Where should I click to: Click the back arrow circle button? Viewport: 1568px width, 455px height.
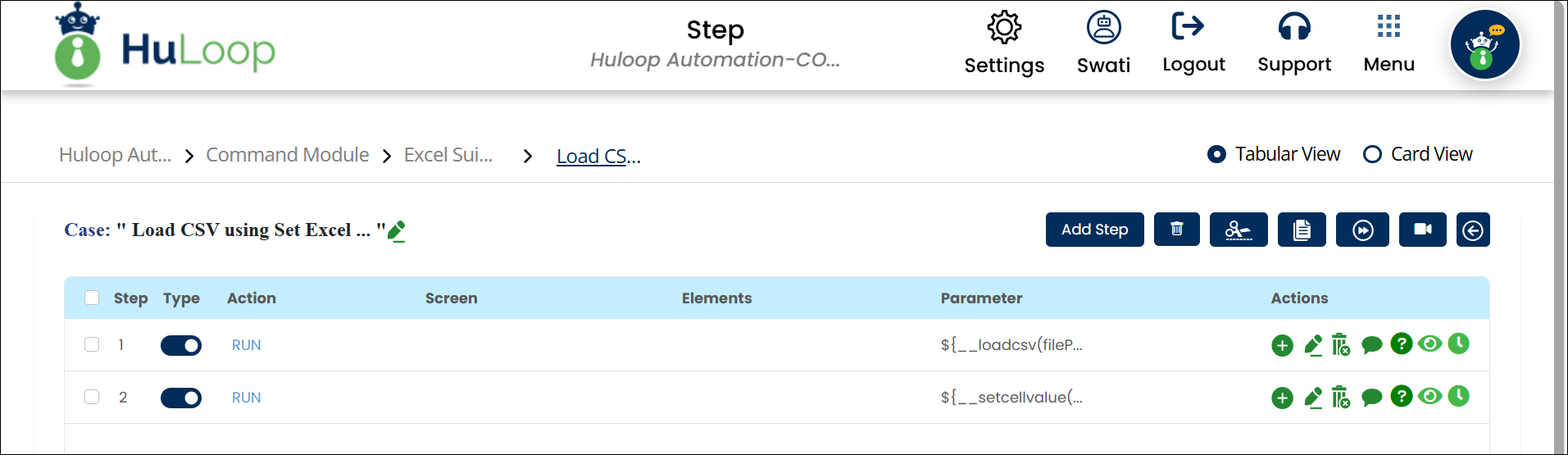(x=1472, y=230)
